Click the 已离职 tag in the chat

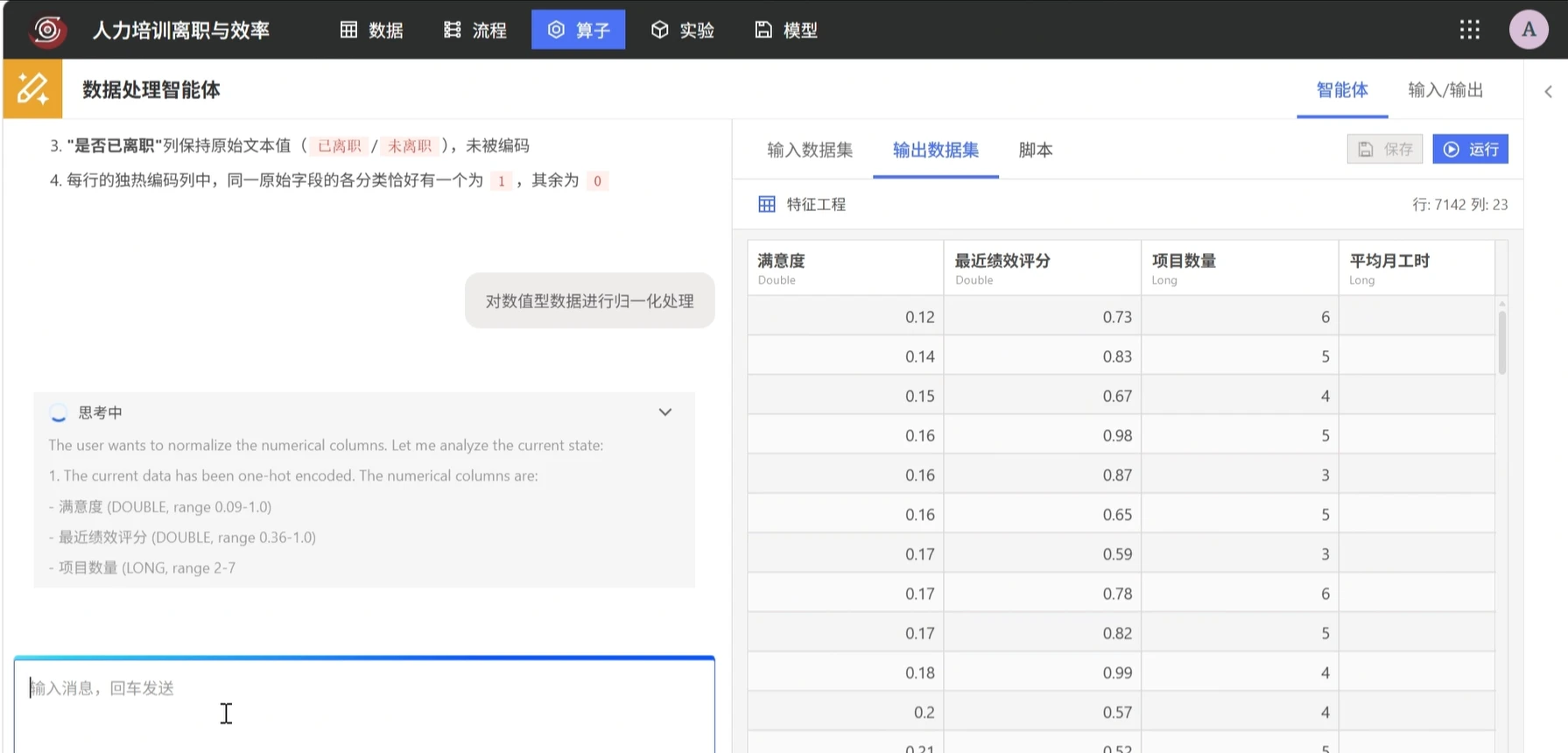pyautogui.click(x=339, y=145)
